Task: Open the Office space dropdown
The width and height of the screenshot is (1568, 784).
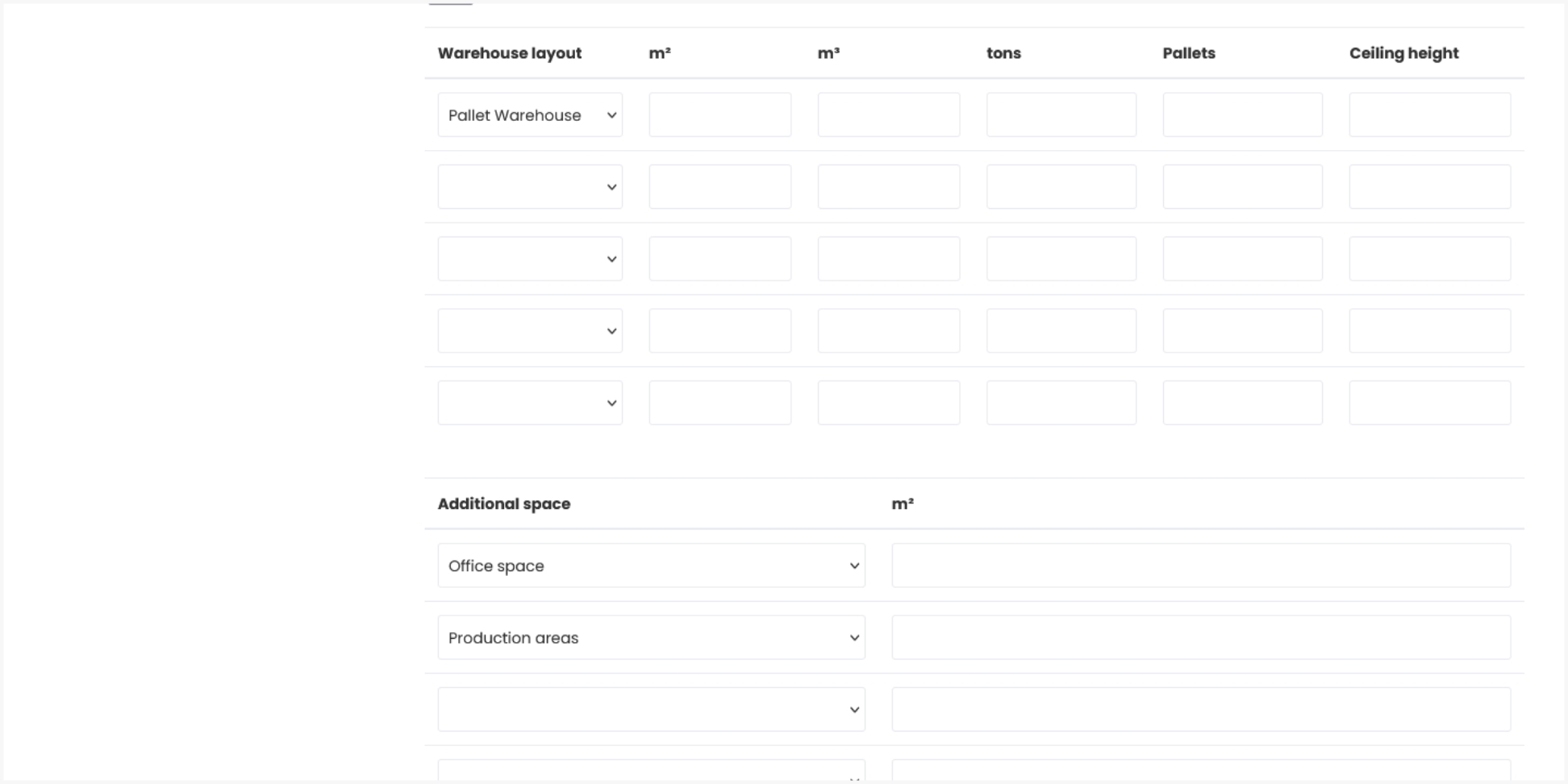Action: coord(650,565)
